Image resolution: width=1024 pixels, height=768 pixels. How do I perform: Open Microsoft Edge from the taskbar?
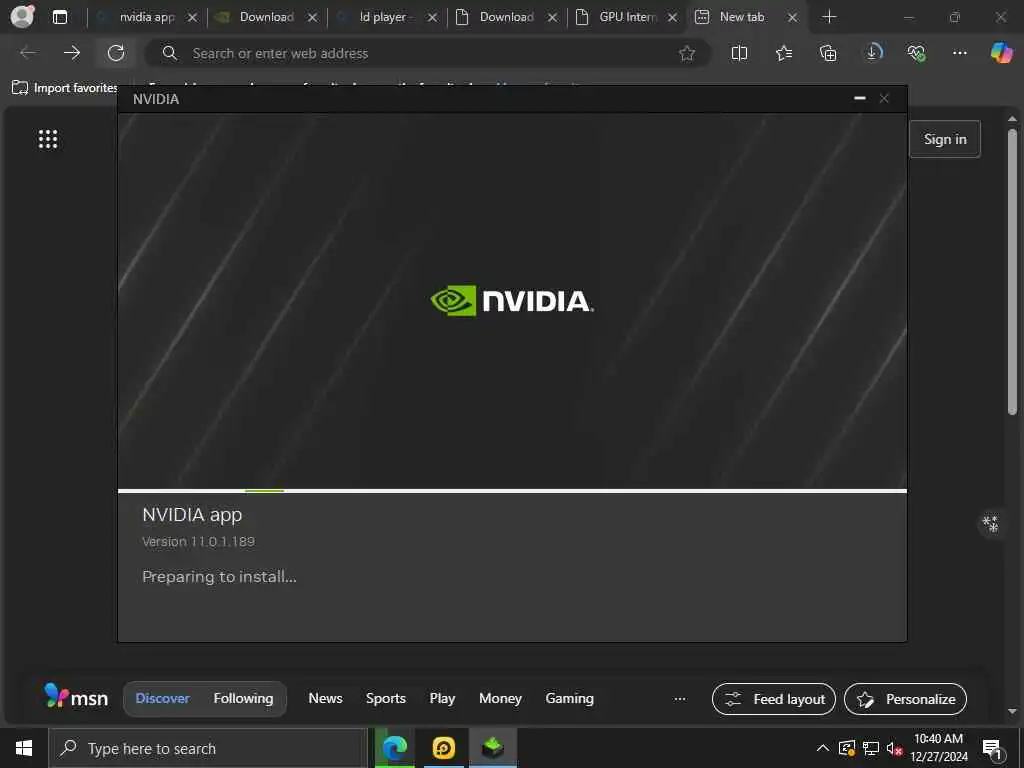point(394,748)
